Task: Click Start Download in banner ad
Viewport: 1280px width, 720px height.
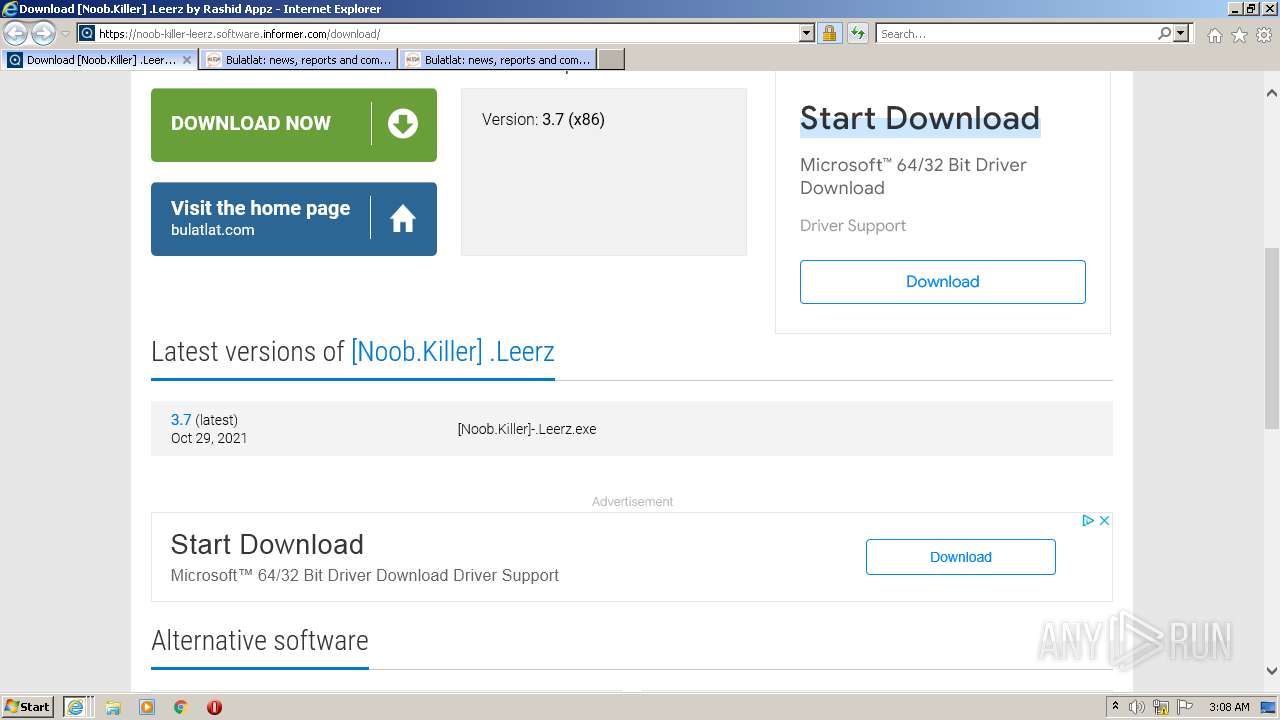Action: (x=267, y=544)
